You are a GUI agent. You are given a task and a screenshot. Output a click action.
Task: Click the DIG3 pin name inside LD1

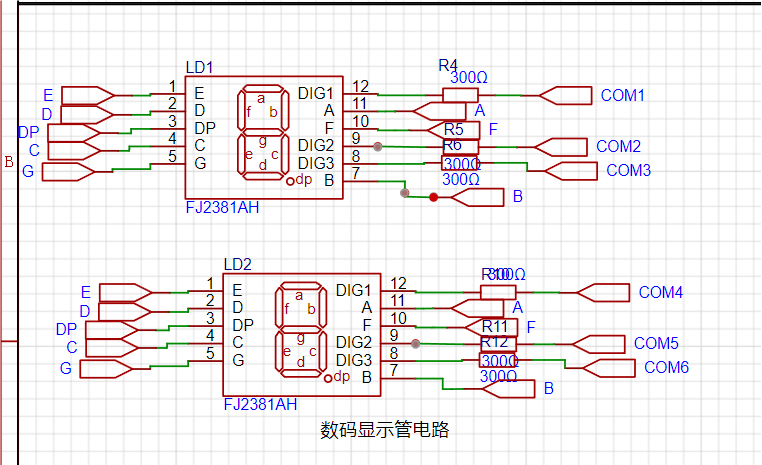(315, 163)
